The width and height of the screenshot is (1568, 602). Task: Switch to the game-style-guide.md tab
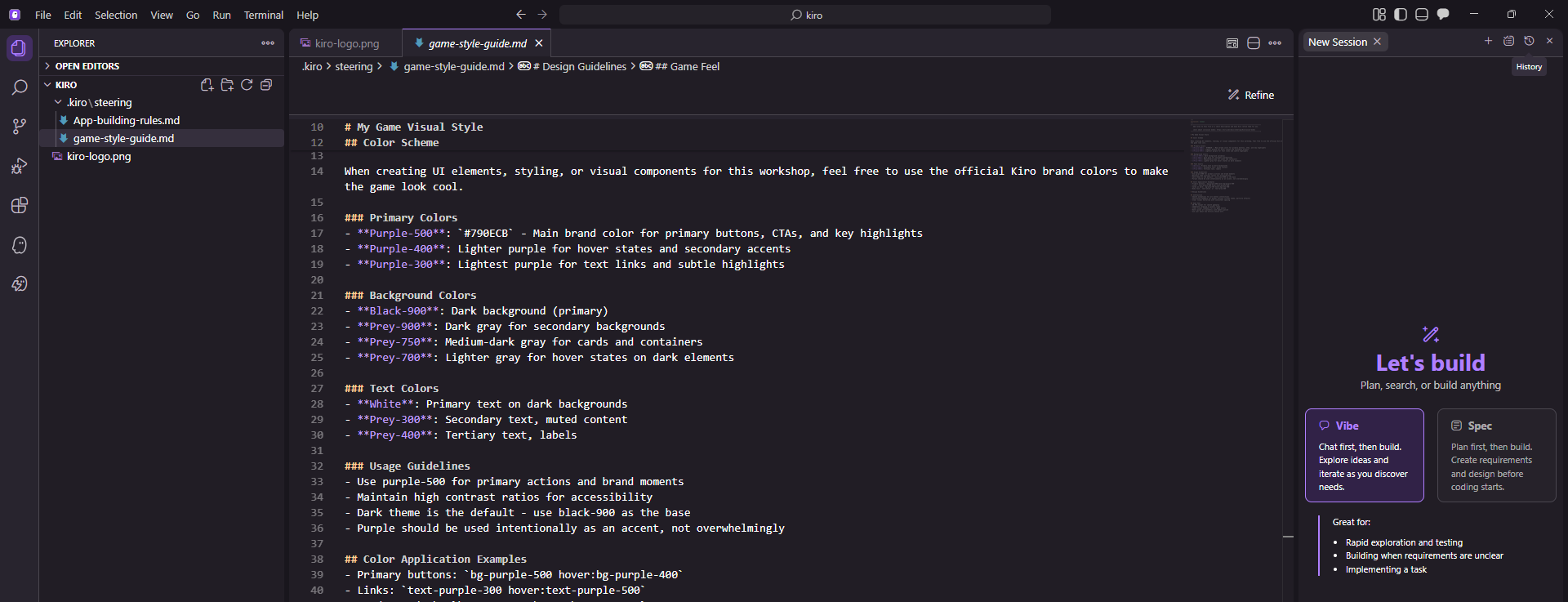coord(477,43)
